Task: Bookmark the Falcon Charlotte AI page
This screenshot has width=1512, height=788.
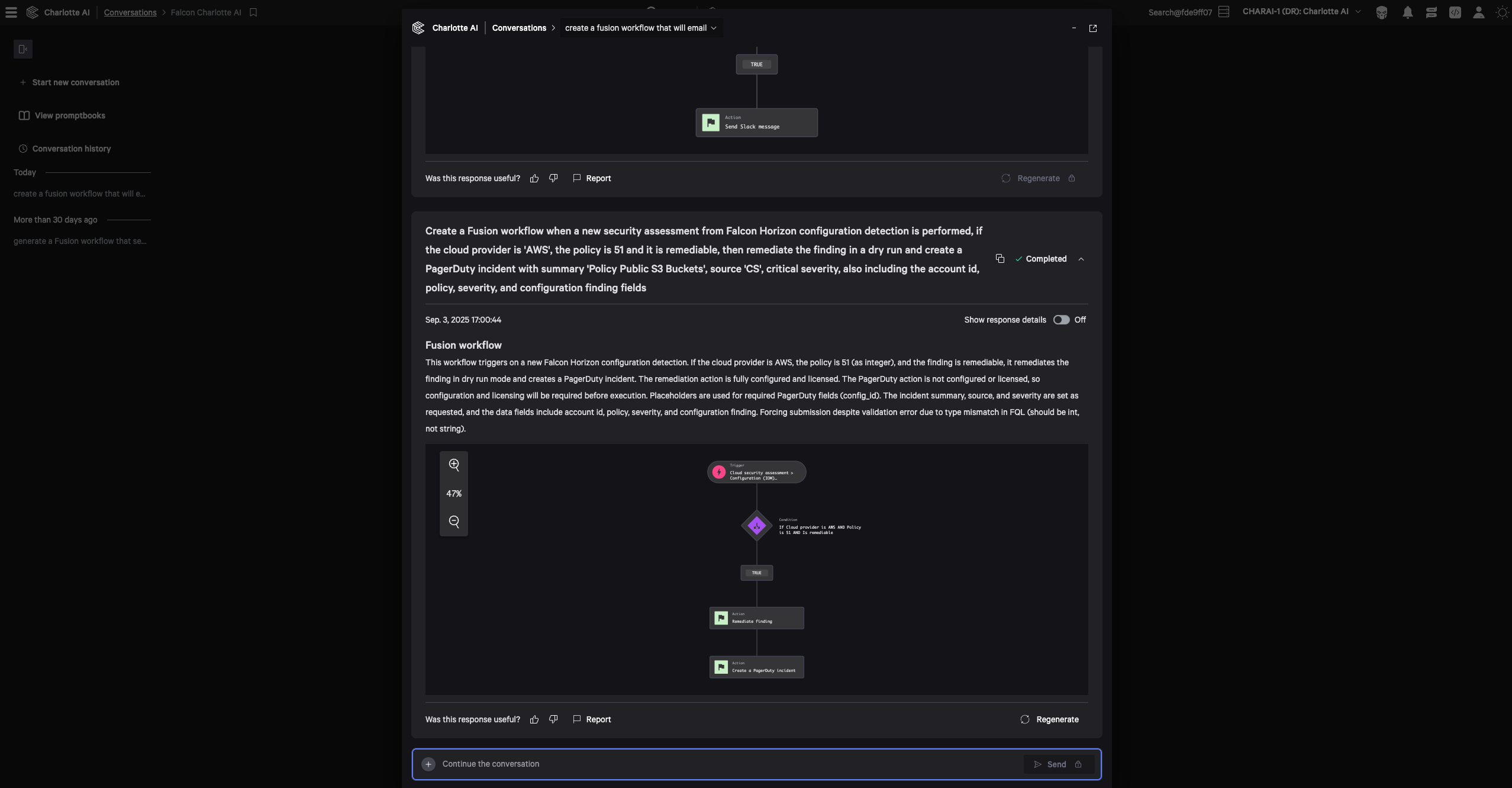Action: coord(253,12)
